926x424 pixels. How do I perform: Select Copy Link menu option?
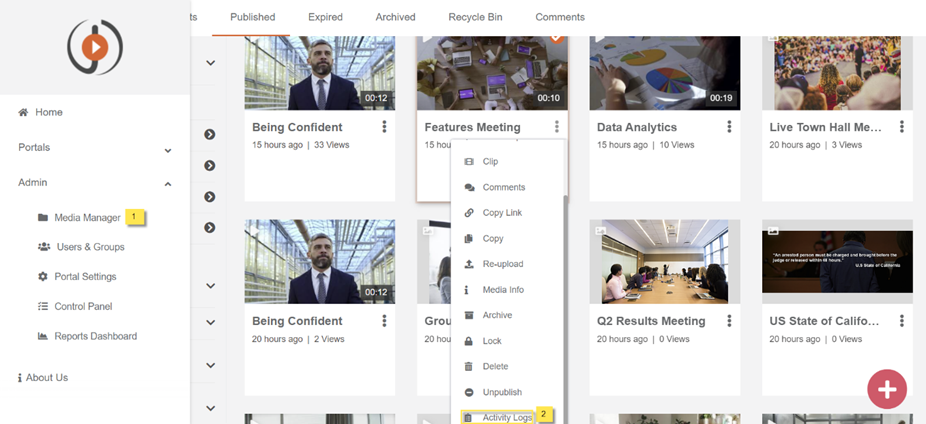[502, 213]
